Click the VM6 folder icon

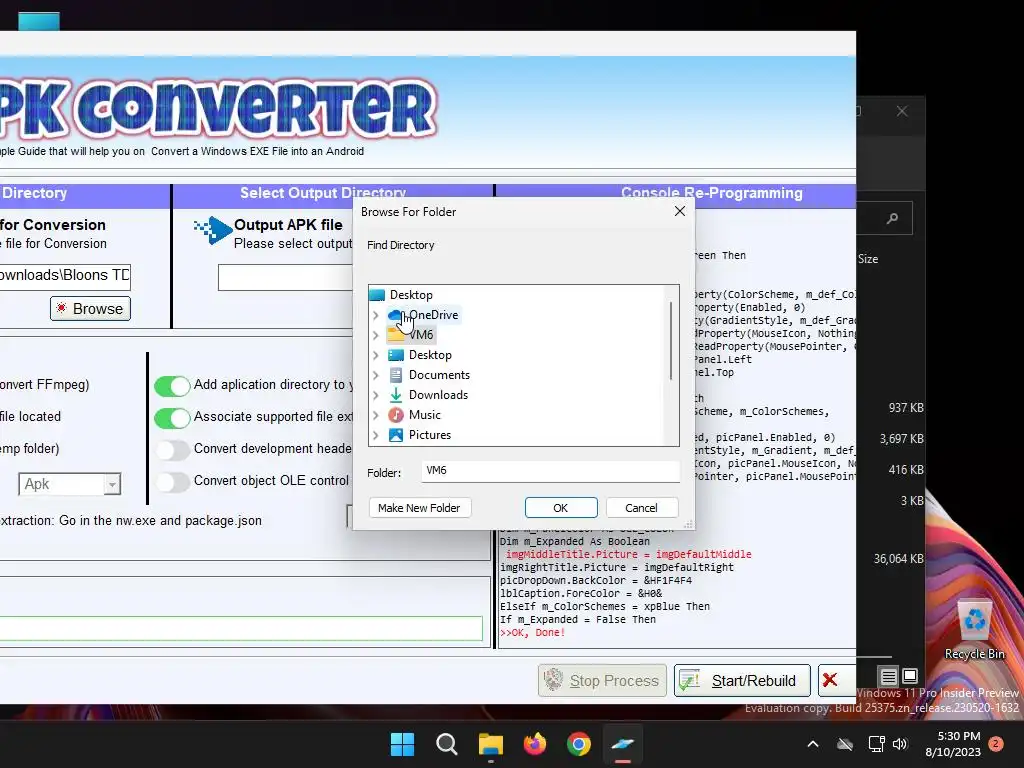click(x=396, y=335)
